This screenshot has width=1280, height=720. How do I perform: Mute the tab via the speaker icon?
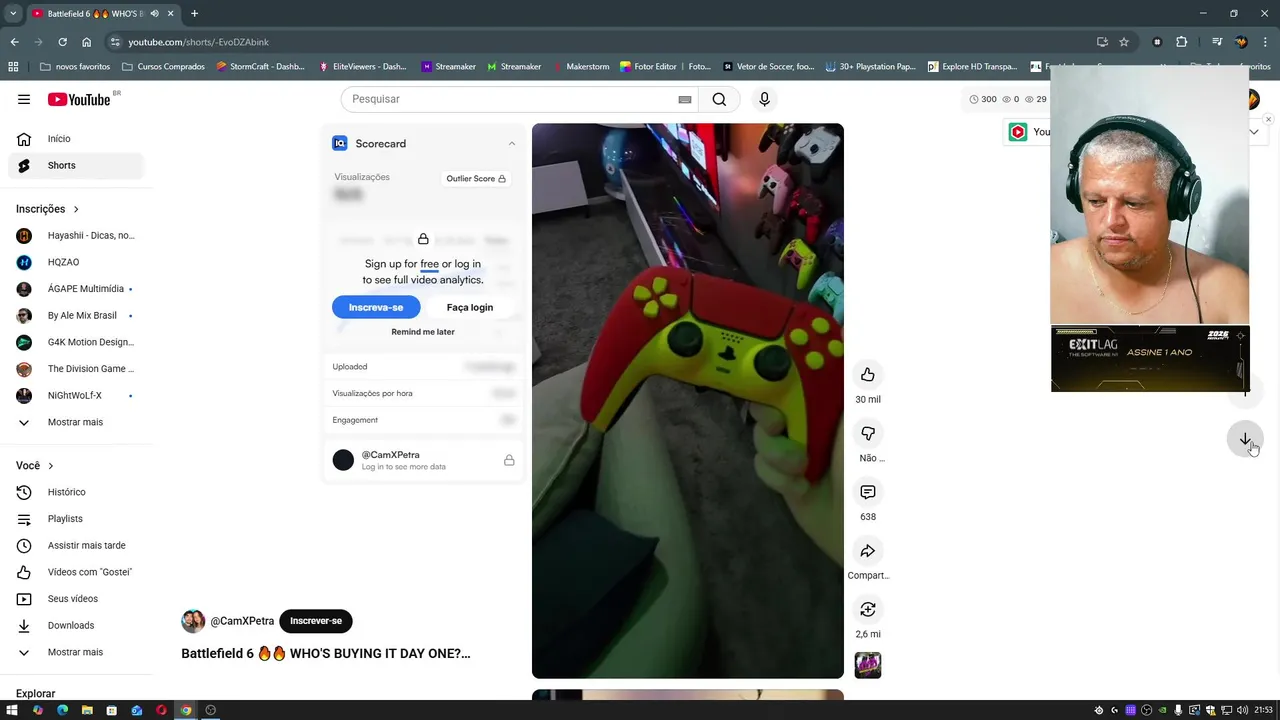coord(154,14)
